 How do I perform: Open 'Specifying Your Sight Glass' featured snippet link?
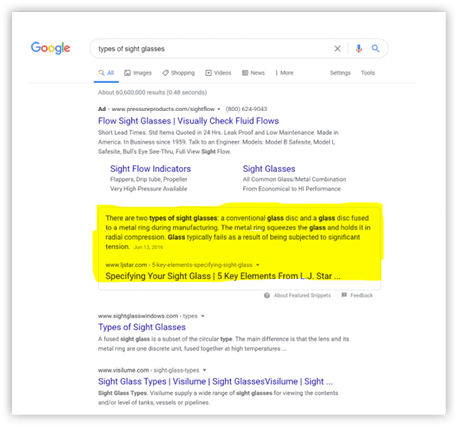(x=223, y=276)
